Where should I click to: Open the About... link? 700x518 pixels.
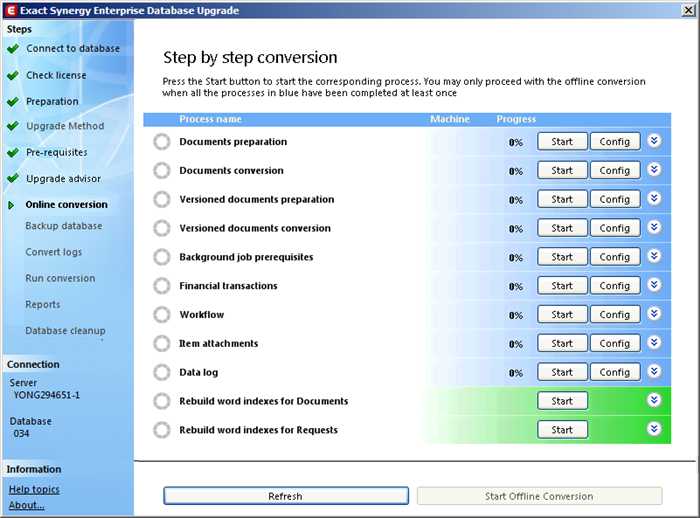pos(26,505)
